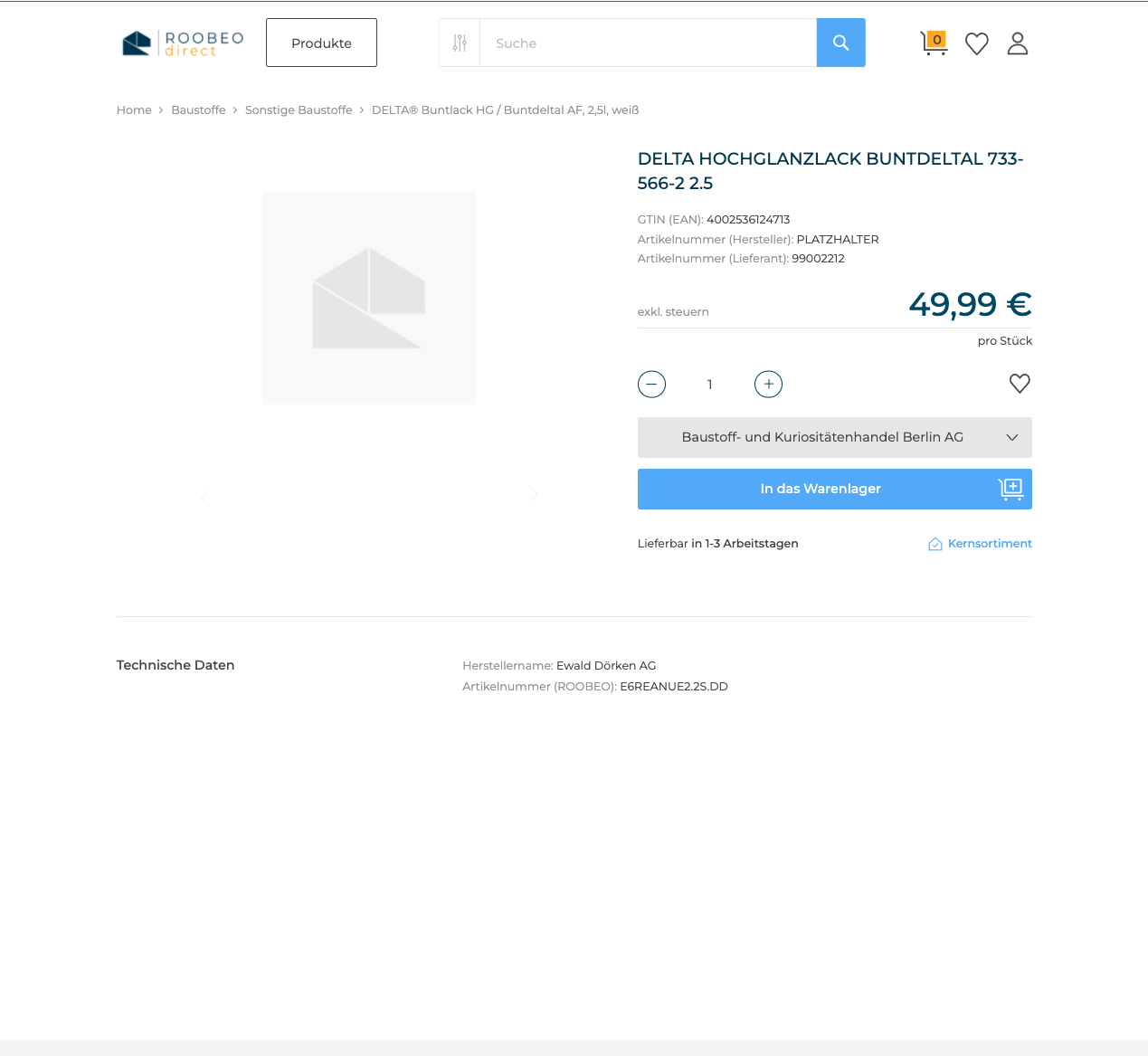Expand the Baustoff- und Kuriositätenhandel dropdown
The width and height of the screenshot is (1148, 1056).
point(835,437)
